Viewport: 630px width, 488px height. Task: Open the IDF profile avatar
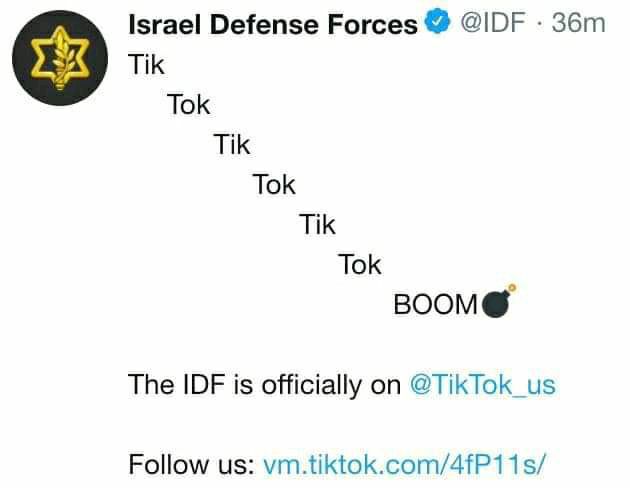click(x=60, y=58)
